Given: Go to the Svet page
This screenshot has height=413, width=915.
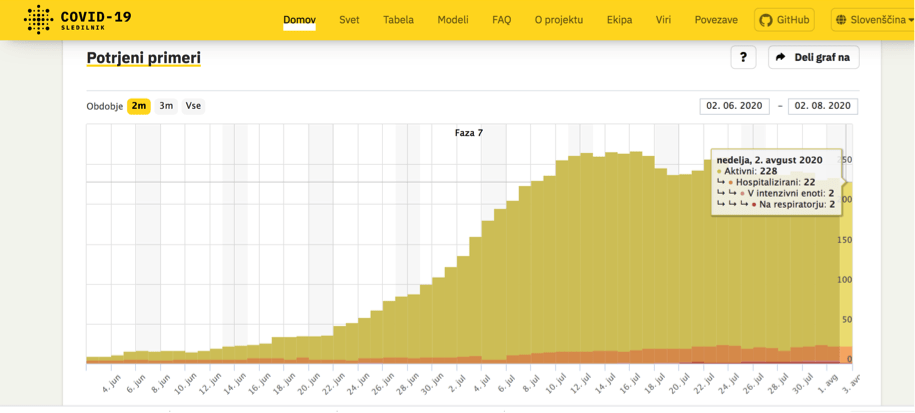Looking at the screenshot, I should pyautogui.click(x=349, y=20).
